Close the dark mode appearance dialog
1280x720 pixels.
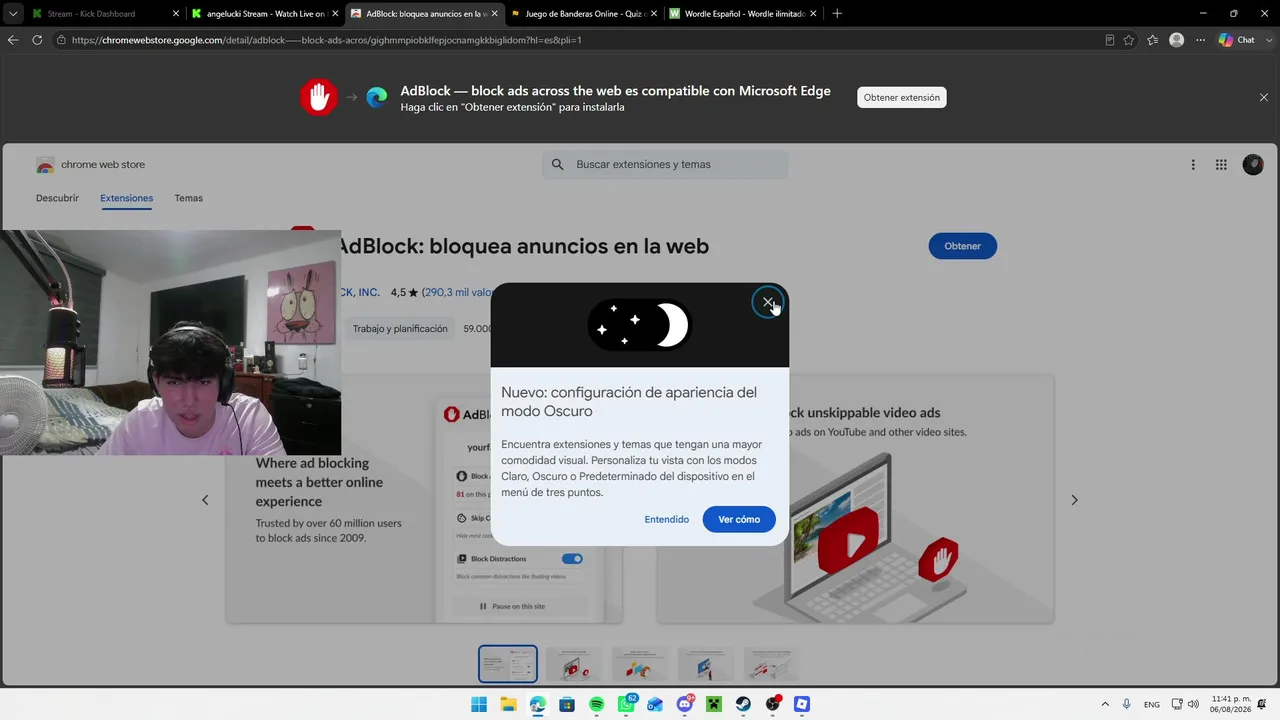pyautogui.click(x=767, y=302)
